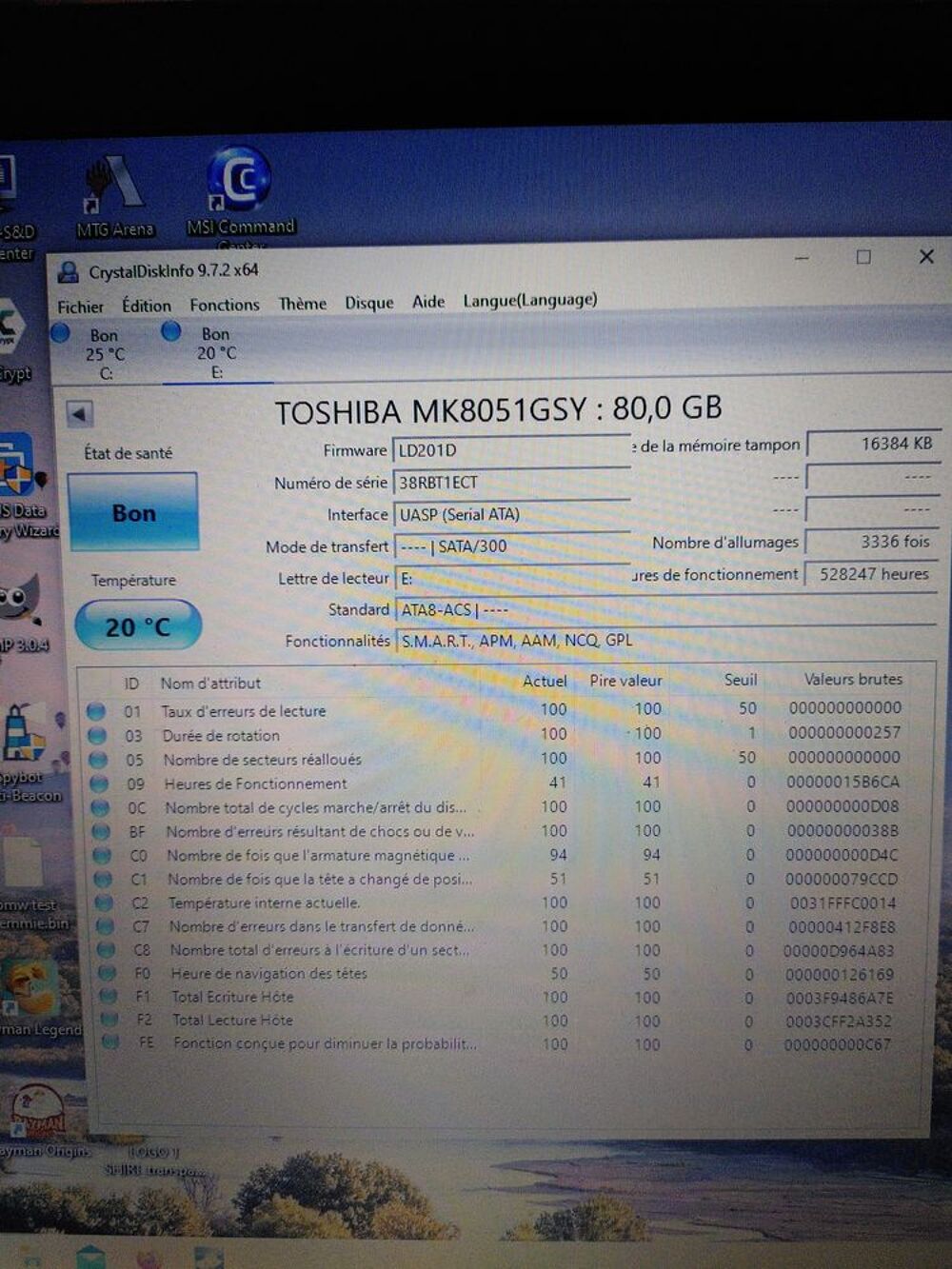Viewport: 952px width, 1269px height.
Task: Click the Valeurs brutes column header
Action: [853, 679]
